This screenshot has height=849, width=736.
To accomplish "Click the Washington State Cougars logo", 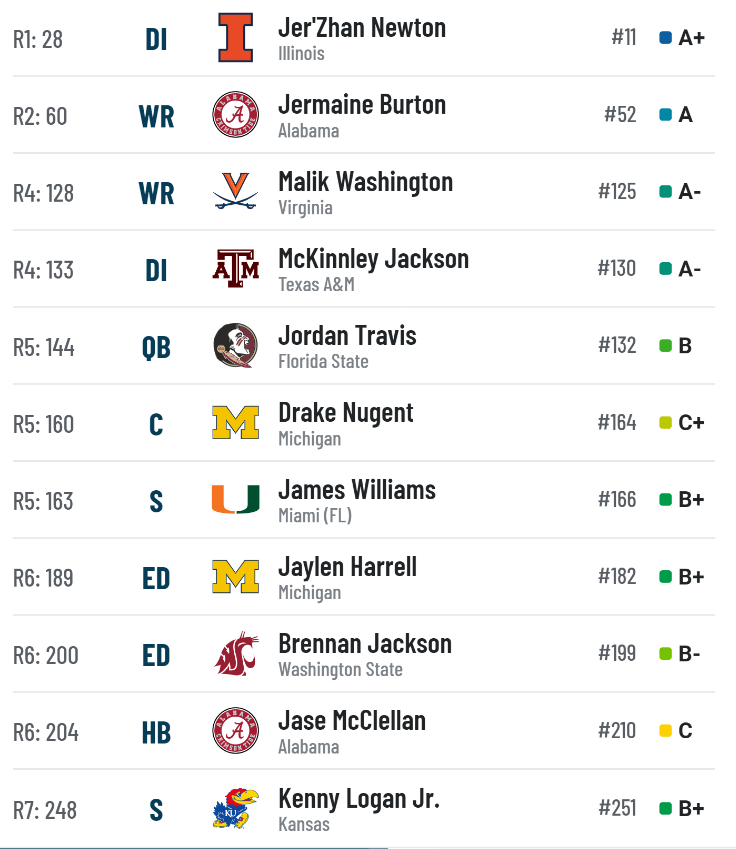I will [x=236, y=654].
